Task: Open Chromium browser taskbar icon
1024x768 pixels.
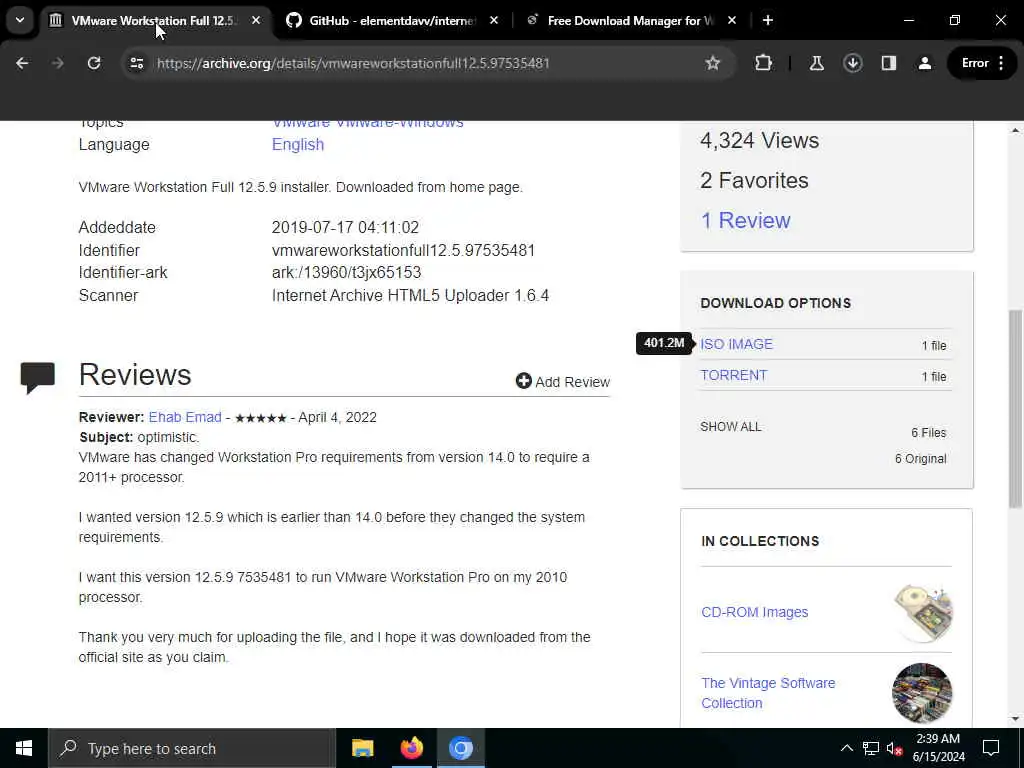Action: coord(460,748)
